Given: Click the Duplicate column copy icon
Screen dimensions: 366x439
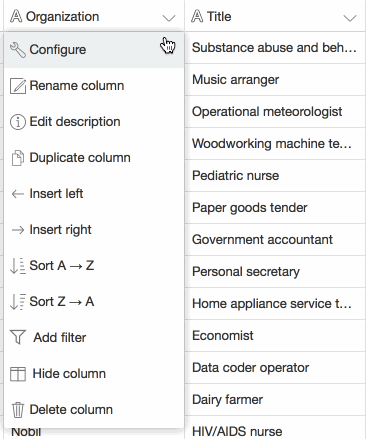Looking at the screenshot, I should coord(18,158).
